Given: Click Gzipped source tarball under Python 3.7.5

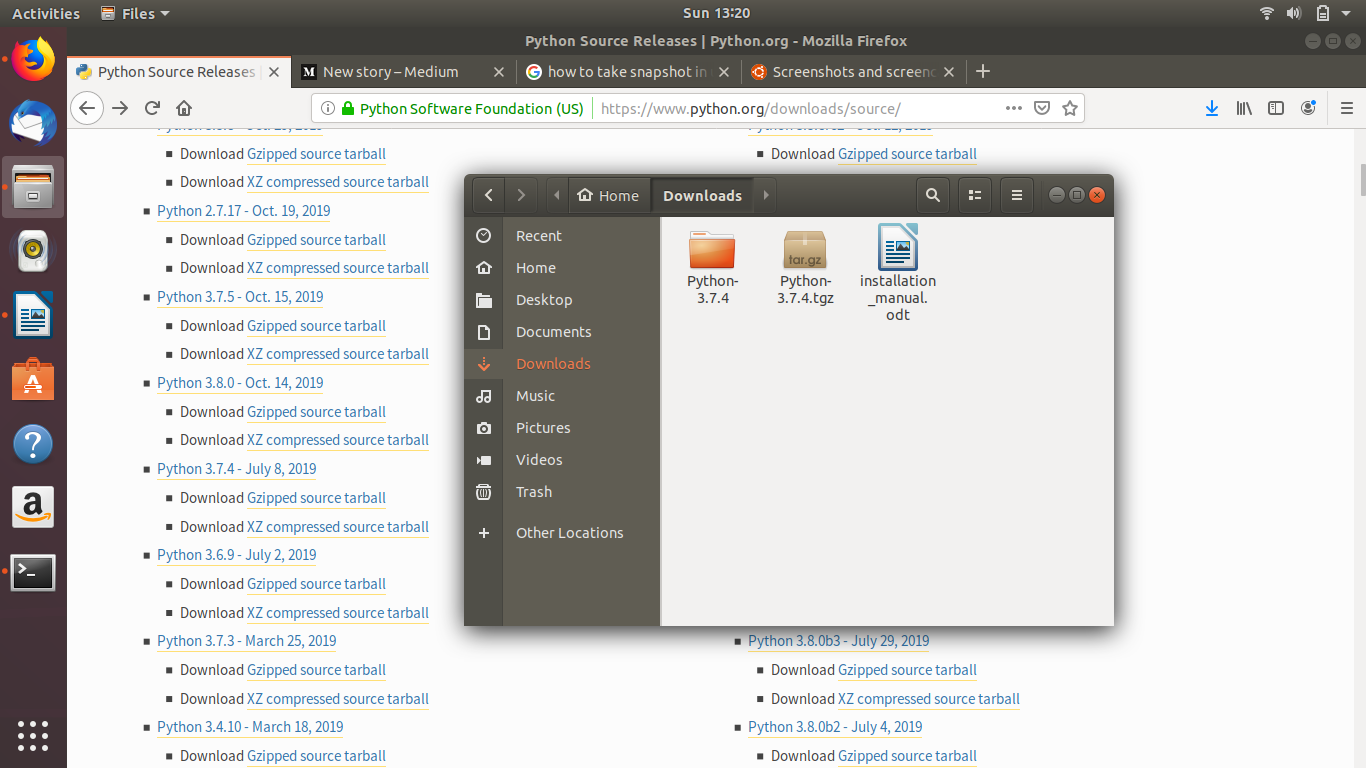Looking at the screenshot, I should pyautogui.click(x=316, y=326).
